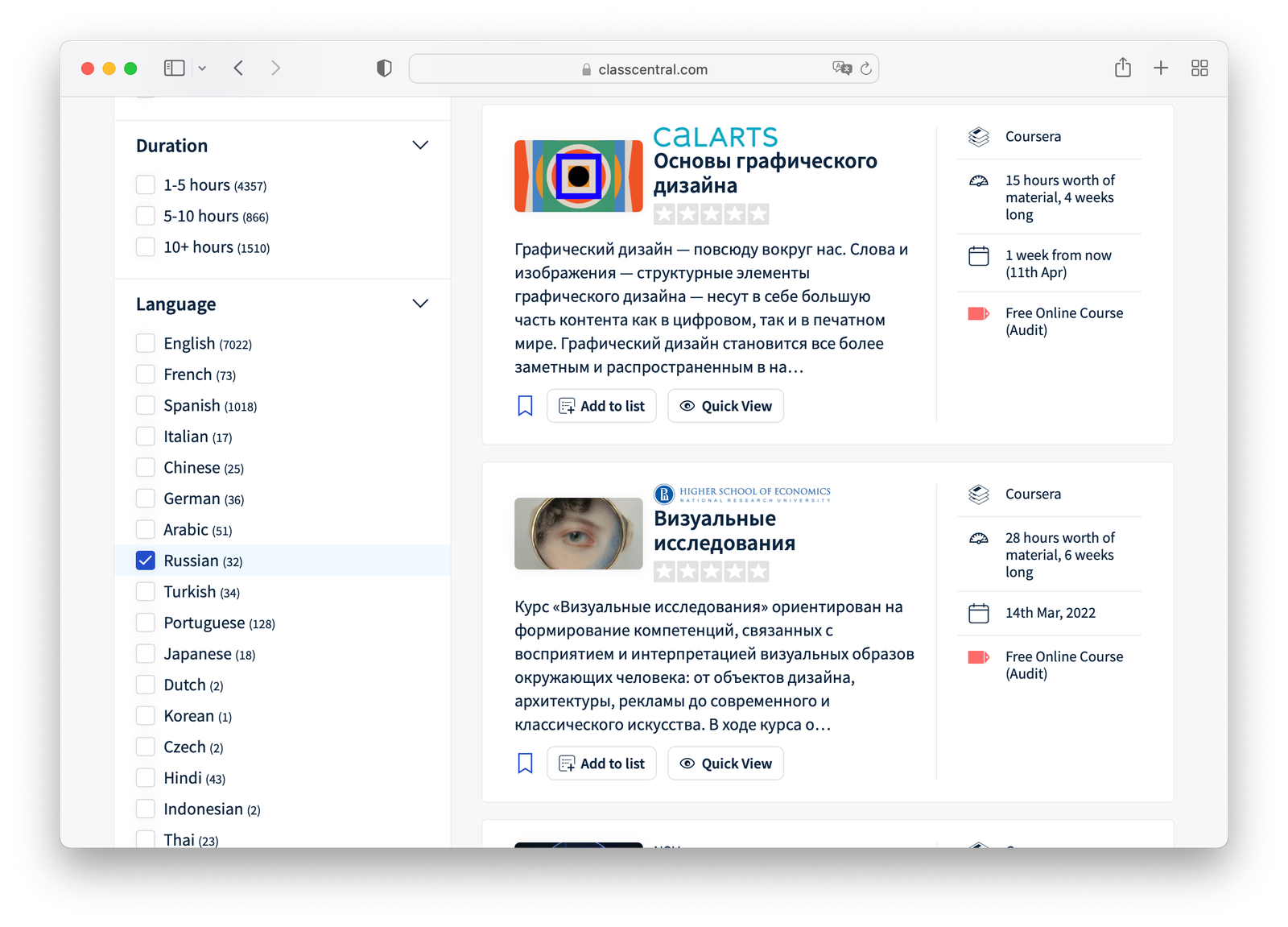The image size is (1288, 927).
Task: Check the 1-5 hours duration filter
Action: click(146, 184)
